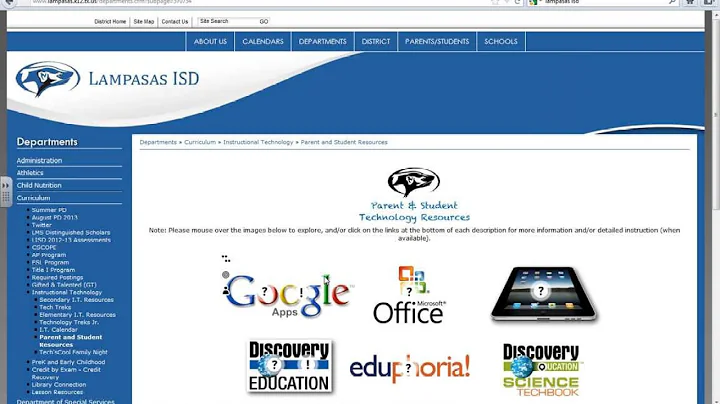Open PreK and Early Childhood link

click(x=68, y=362)
